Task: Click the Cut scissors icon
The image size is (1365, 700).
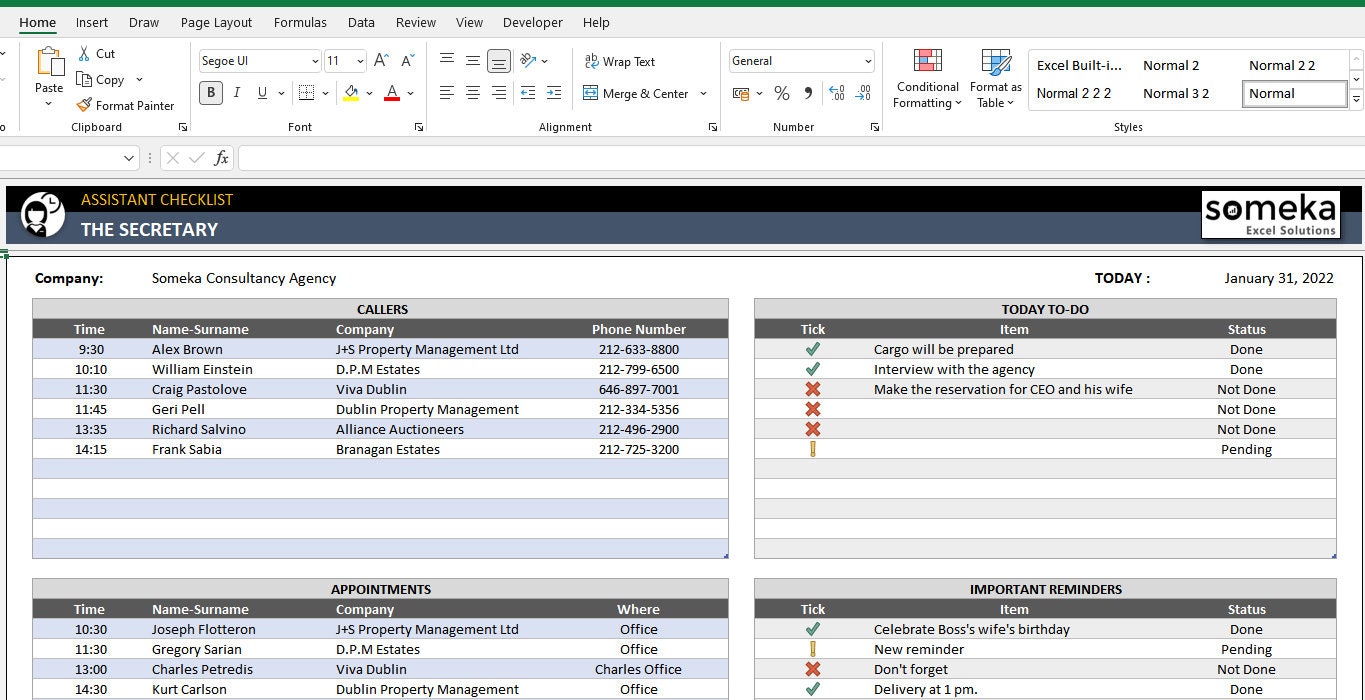Action: click(84, 54)
